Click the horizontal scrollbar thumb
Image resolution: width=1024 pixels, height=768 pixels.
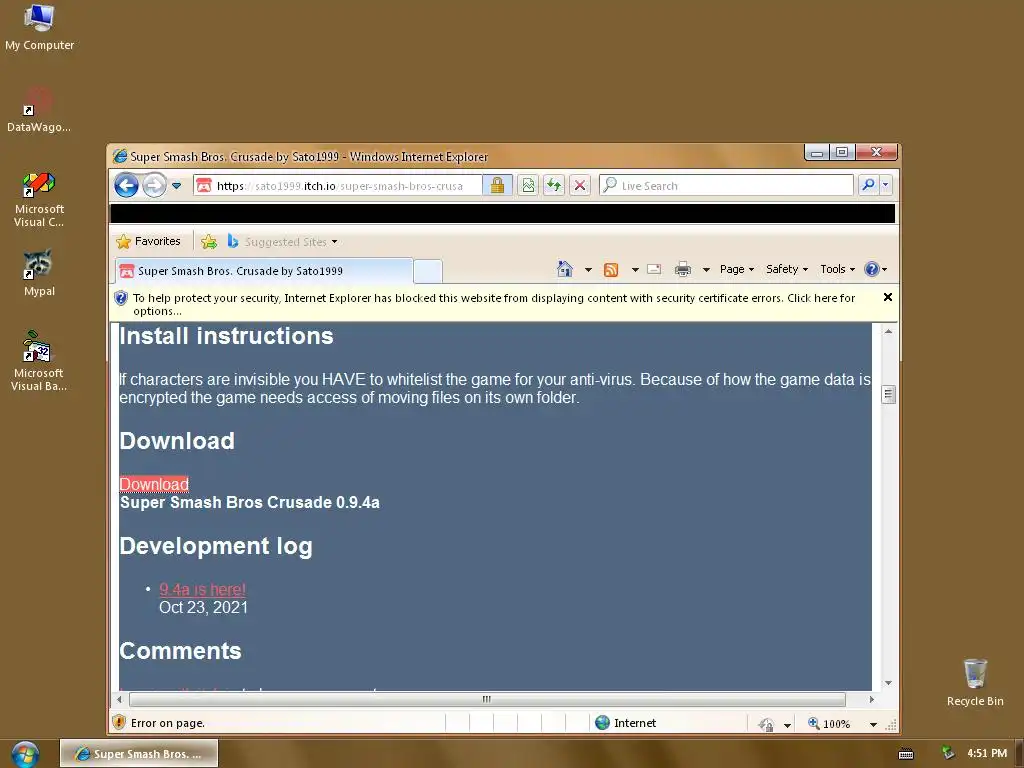click(x=487, y=699)
